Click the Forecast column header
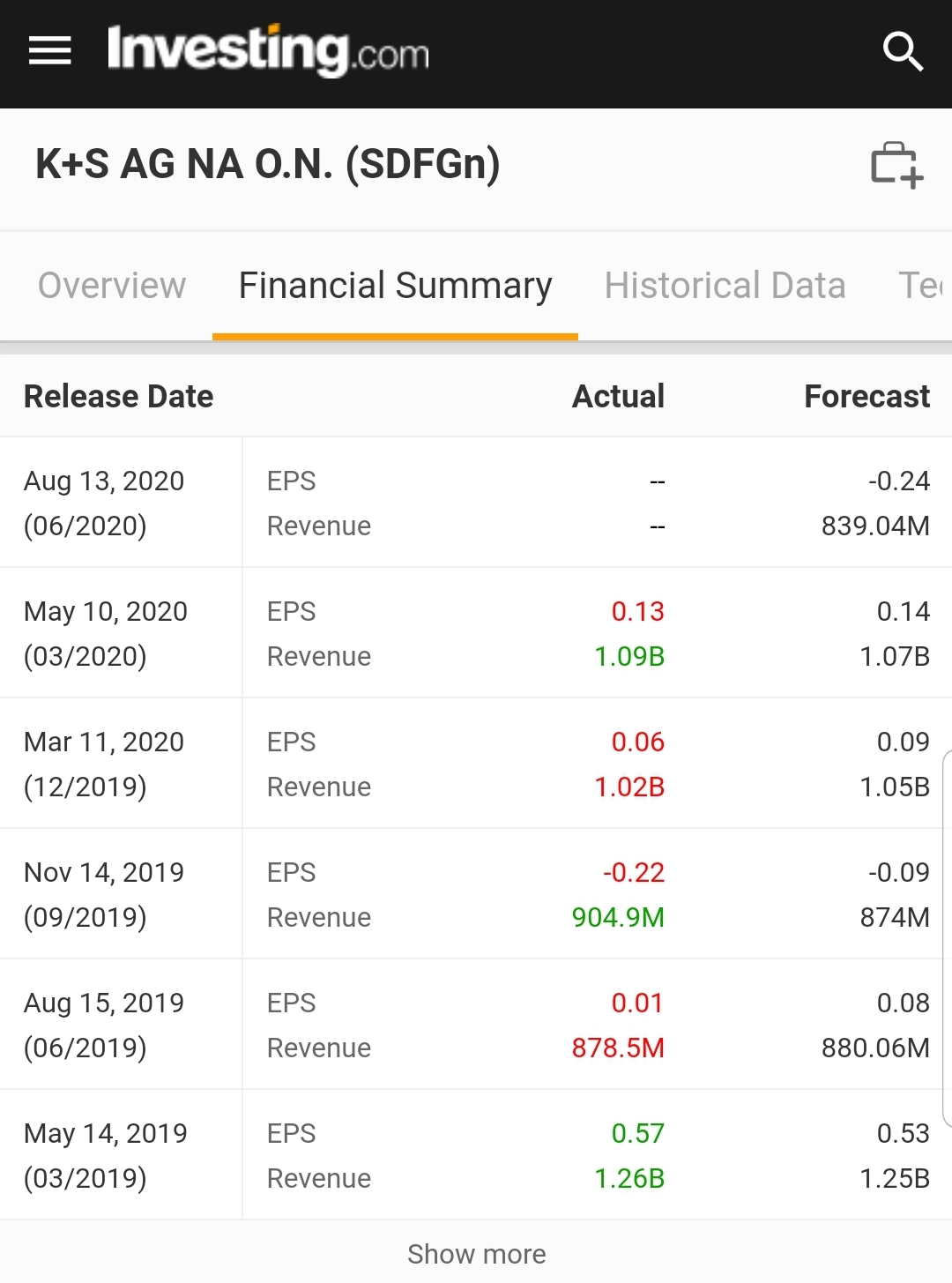952x1283 pixels. tap(866, 397)
